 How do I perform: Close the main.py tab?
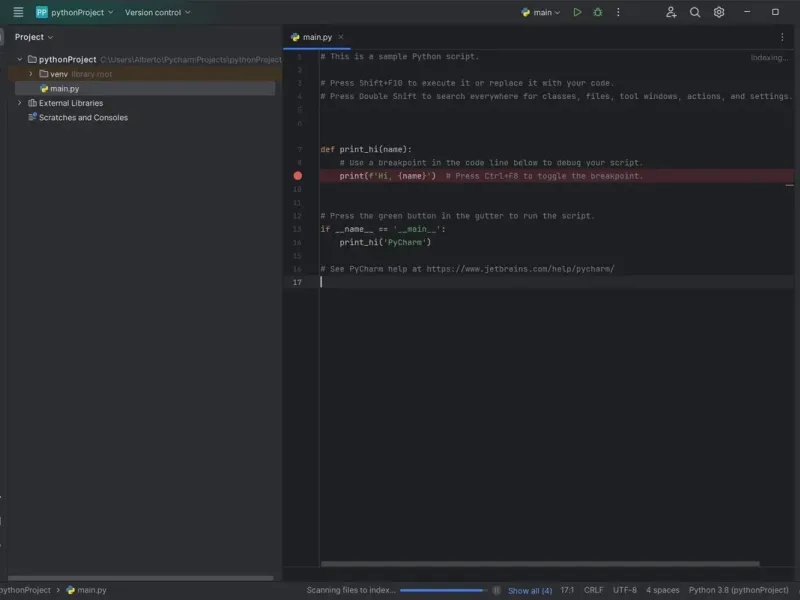point(341,37)
